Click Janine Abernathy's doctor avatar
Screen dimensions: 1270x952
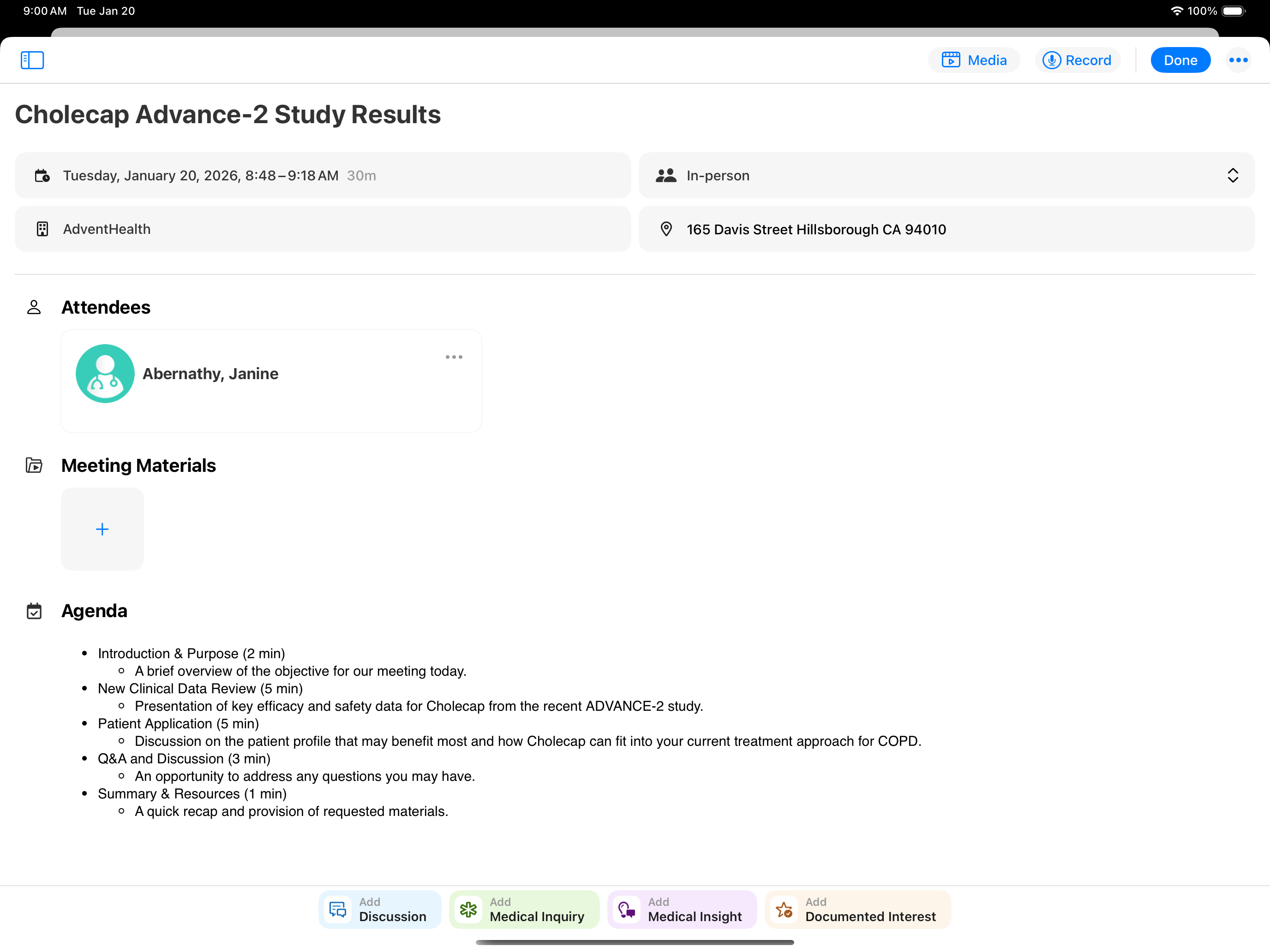tap(105, 374)
